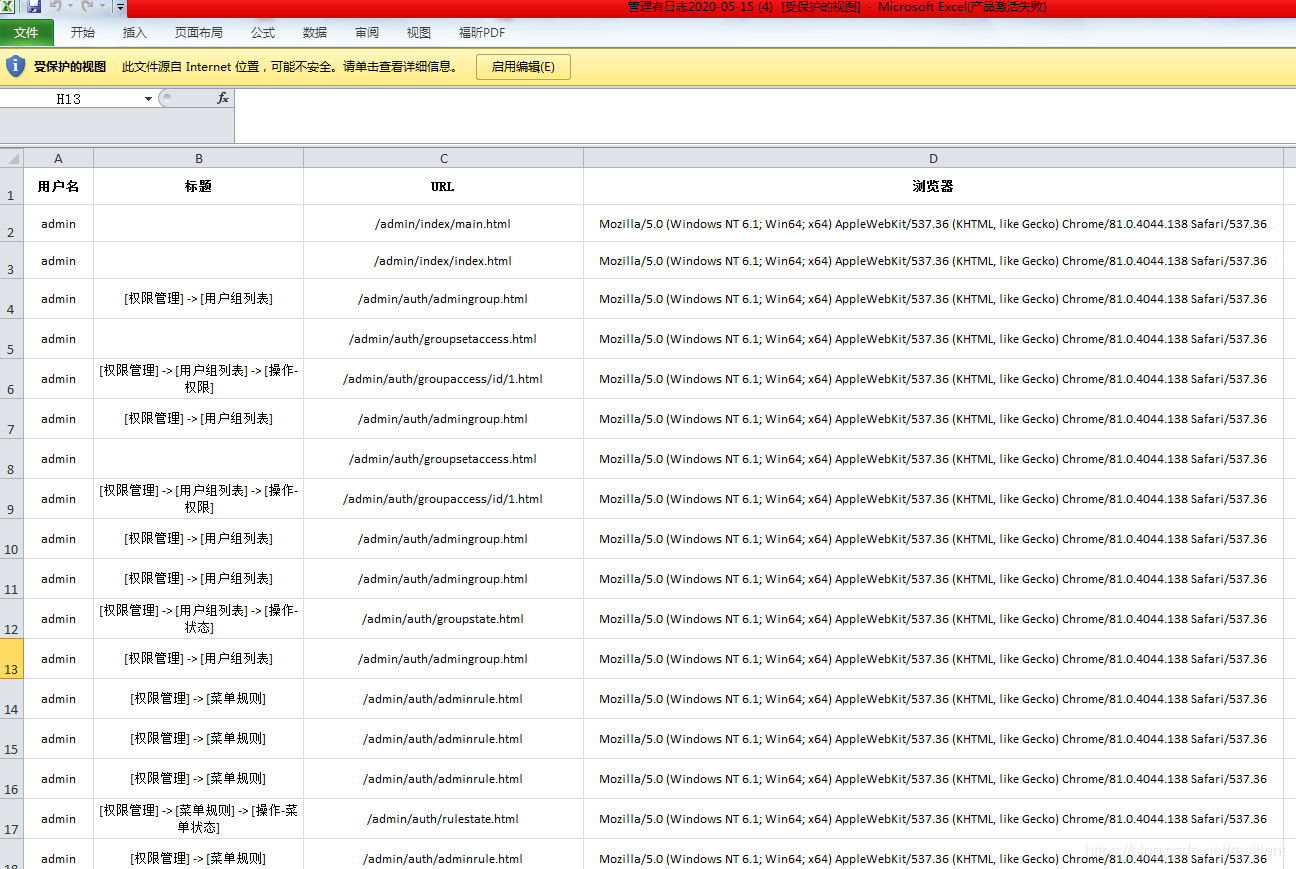The image size is (1296, 869).
Task: Click the Protected View shield icon
Action: 15,66
